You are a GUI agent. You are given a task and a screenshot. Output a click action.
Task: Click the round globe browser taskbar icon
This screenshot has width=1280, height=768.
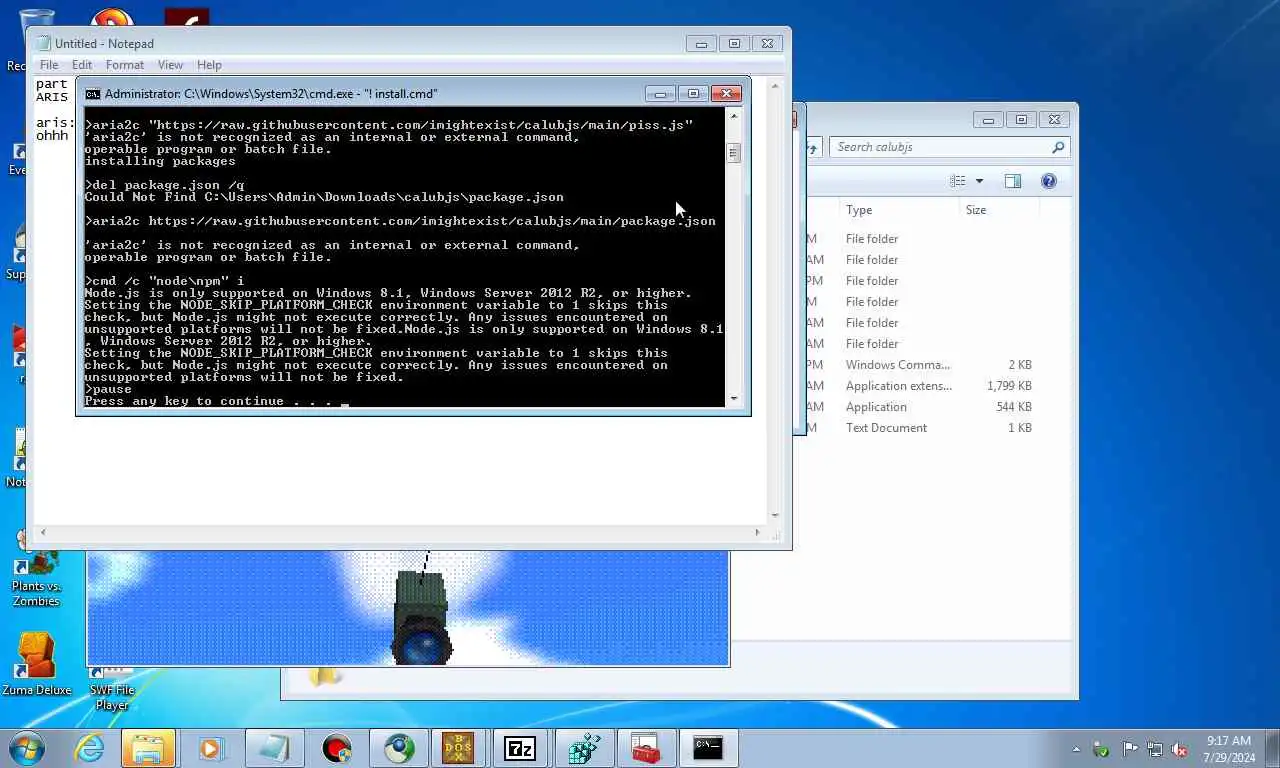pyautogui.click(x=399, y=748)
